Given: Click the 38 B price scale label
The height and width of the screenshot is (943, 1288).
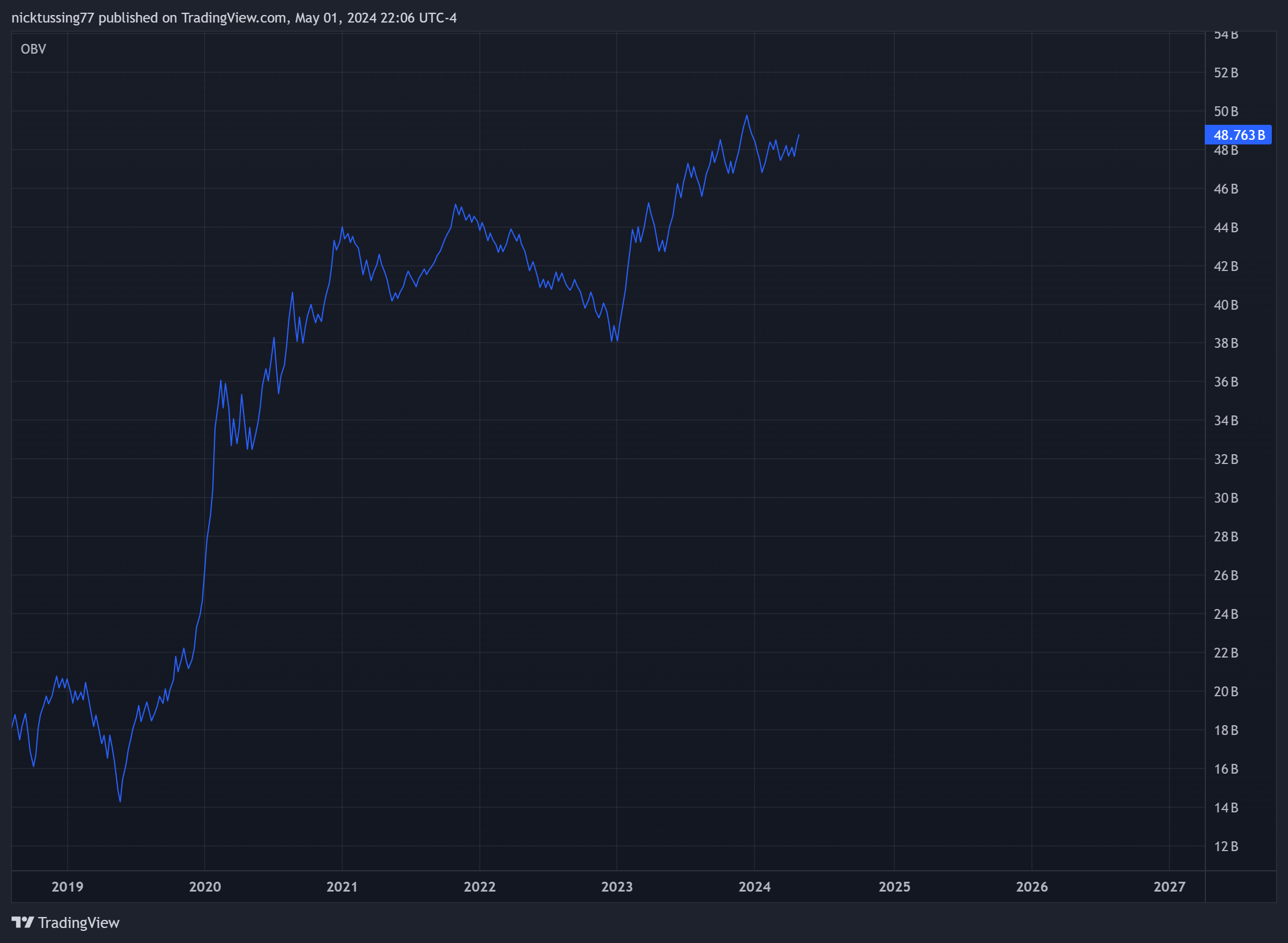Looking at the screenshot, I should click(1226, 343).
